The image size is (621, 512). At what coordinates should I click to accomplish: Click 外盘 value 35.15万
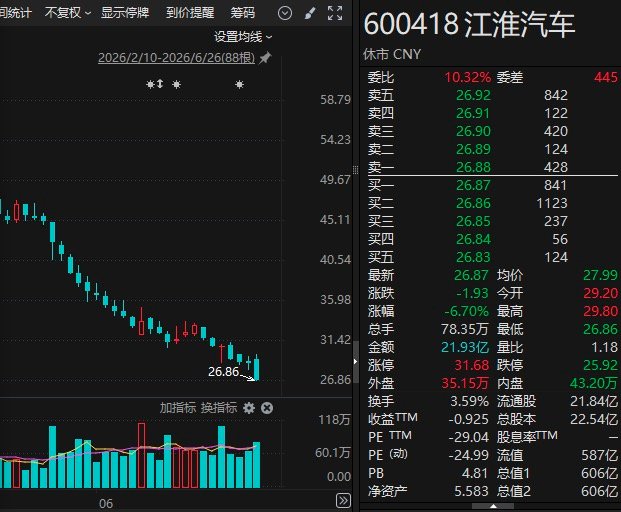pyautogui.click(x=465, y=383)
